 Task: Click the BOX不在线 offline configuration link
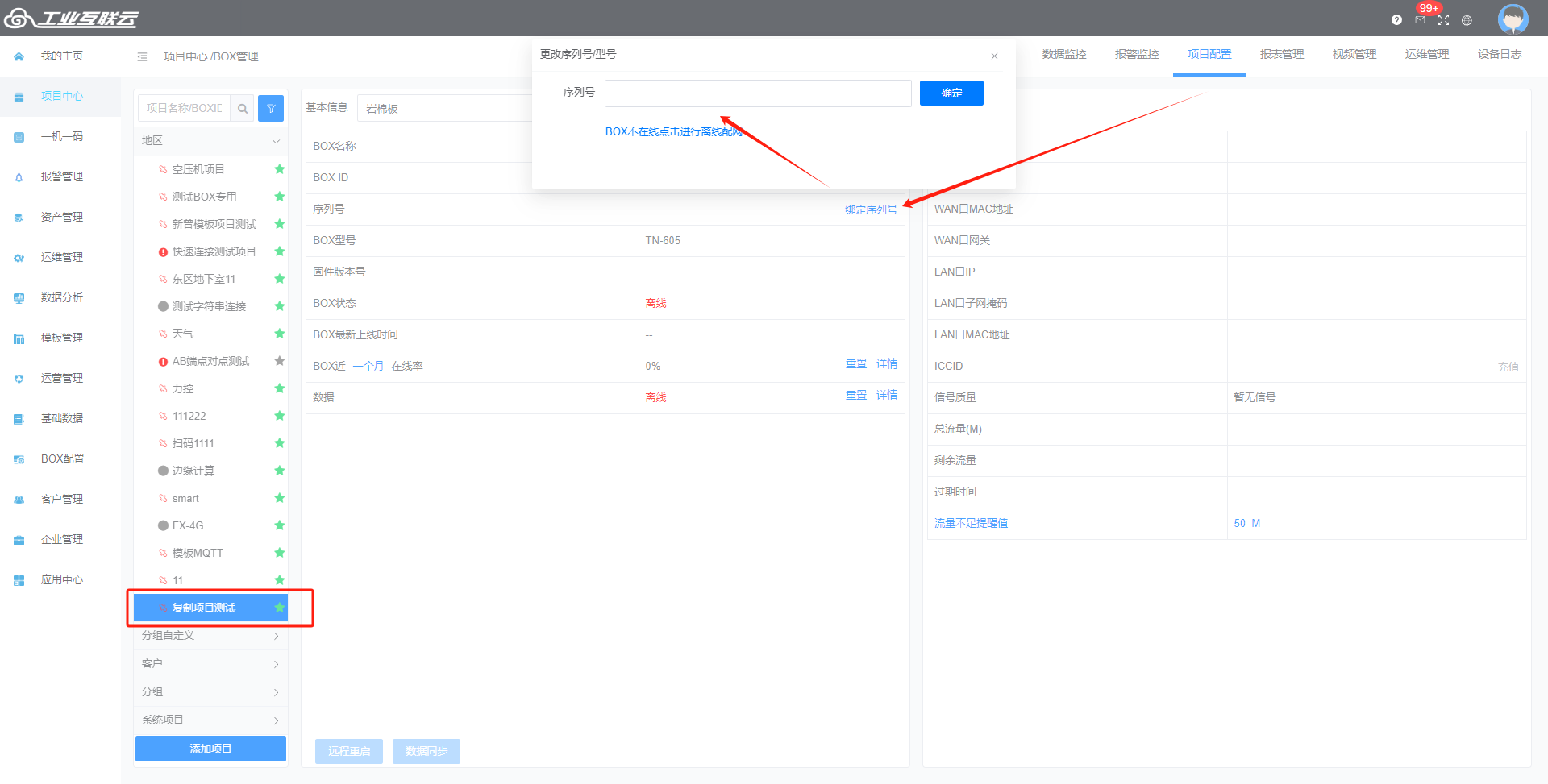673,131
